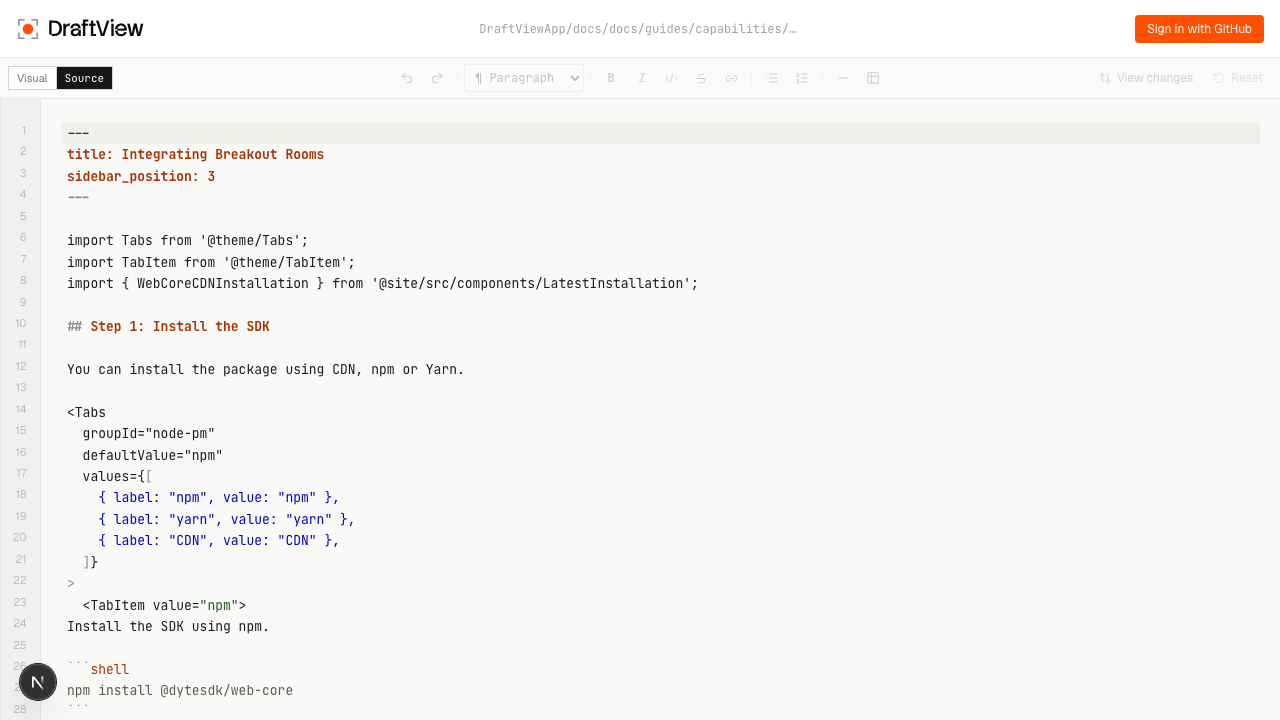Click the View changes button
This screenshot has width=1280, height=720.
[x=1146, y=78]
